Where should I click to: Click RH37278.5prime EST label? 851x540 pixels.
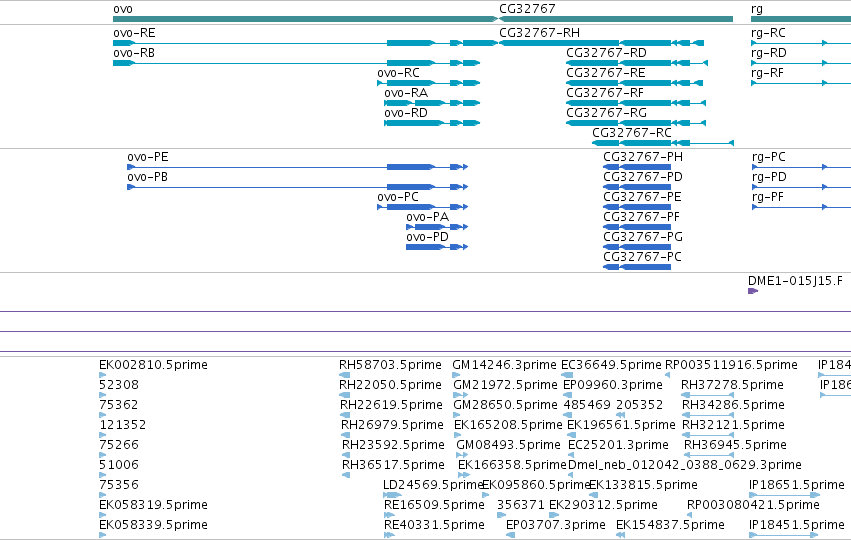click(732, 385)
